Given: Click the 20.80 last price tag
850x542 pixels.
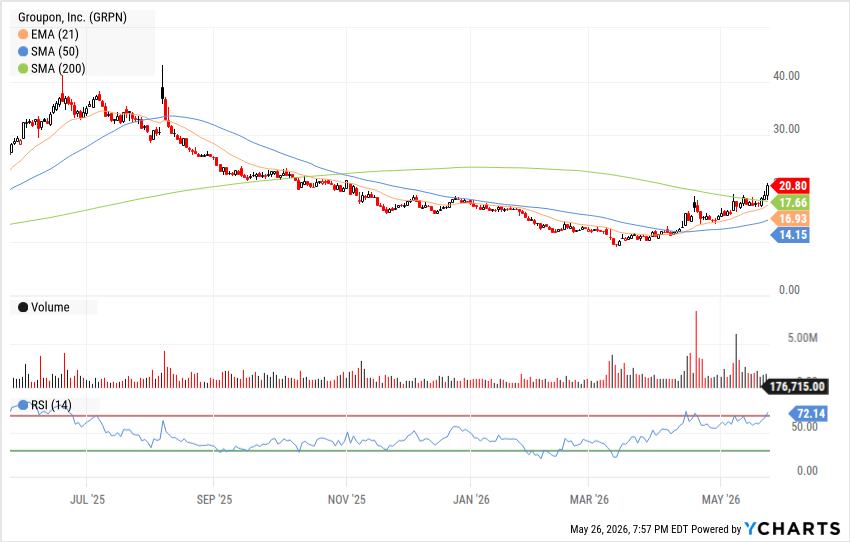Looking at the screenshot, I should (x=790, y=186).
